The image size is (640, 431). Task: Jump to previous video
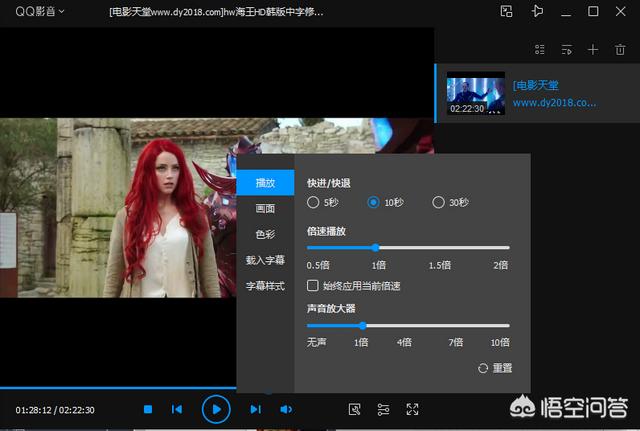tap(177, 409)
